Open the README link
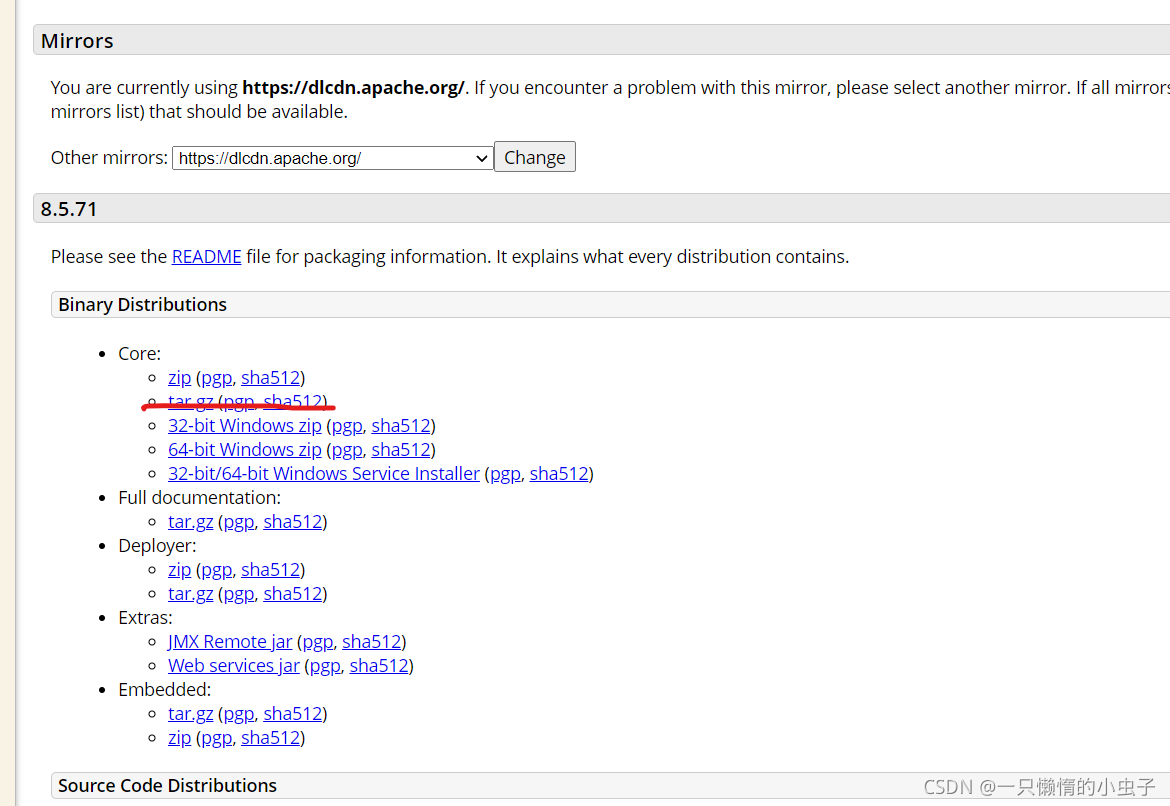Viewport: 1170px width, 806px height. pos(207,257)
